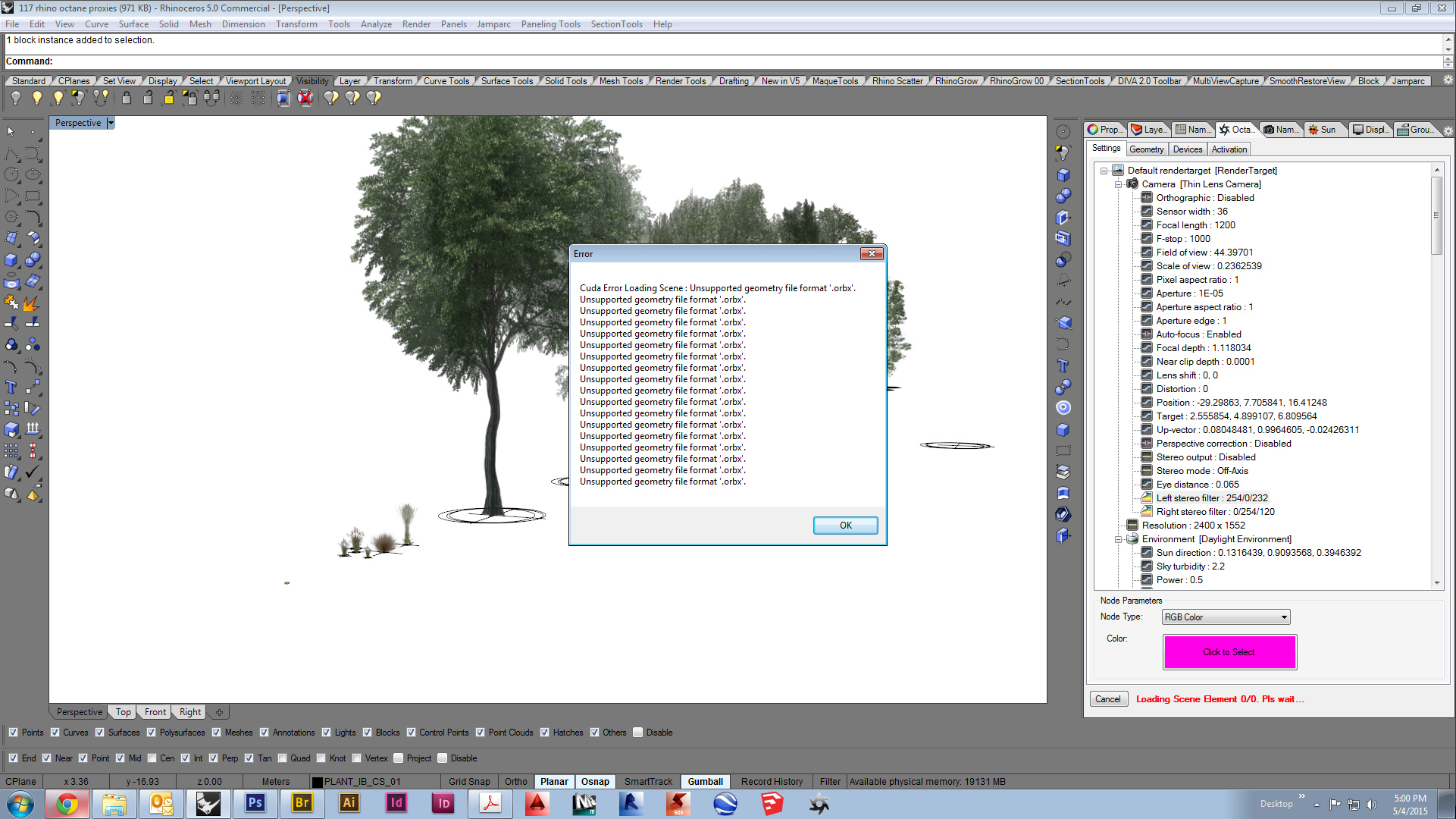The image size is (1456, 819).
Task: Open Photoshop from the taskbar
Action: tap(255, 803)
